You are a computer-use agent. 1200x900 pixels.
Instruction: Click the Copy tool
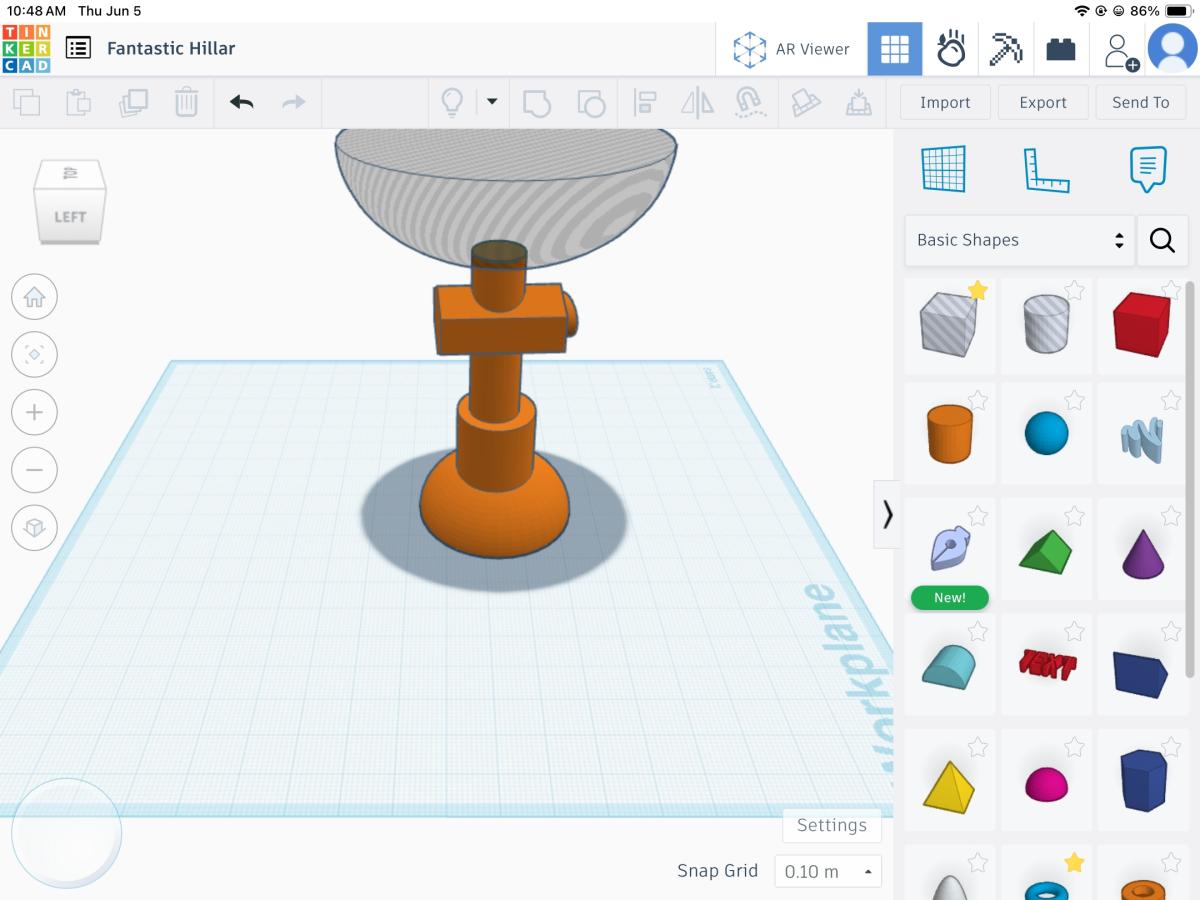pos(26,102)
